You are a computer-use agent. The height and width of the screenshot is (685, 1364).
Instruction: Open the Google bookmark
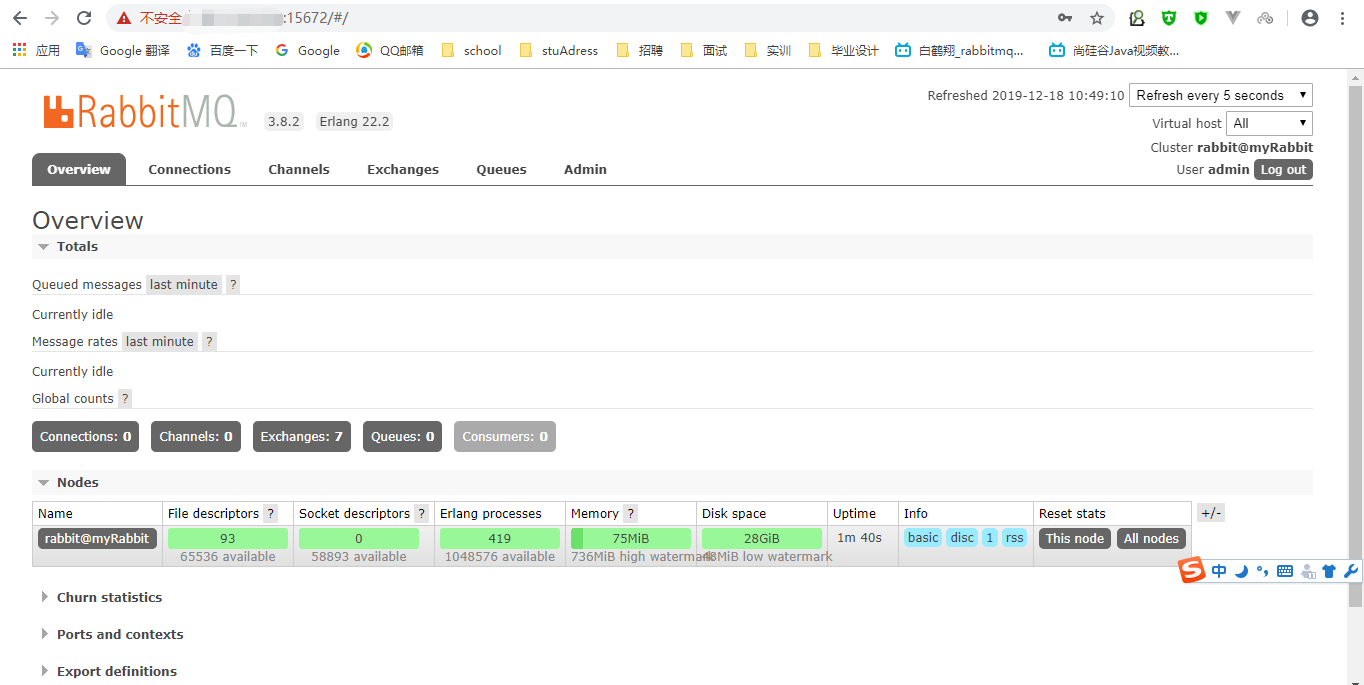(x=307, y=50)
